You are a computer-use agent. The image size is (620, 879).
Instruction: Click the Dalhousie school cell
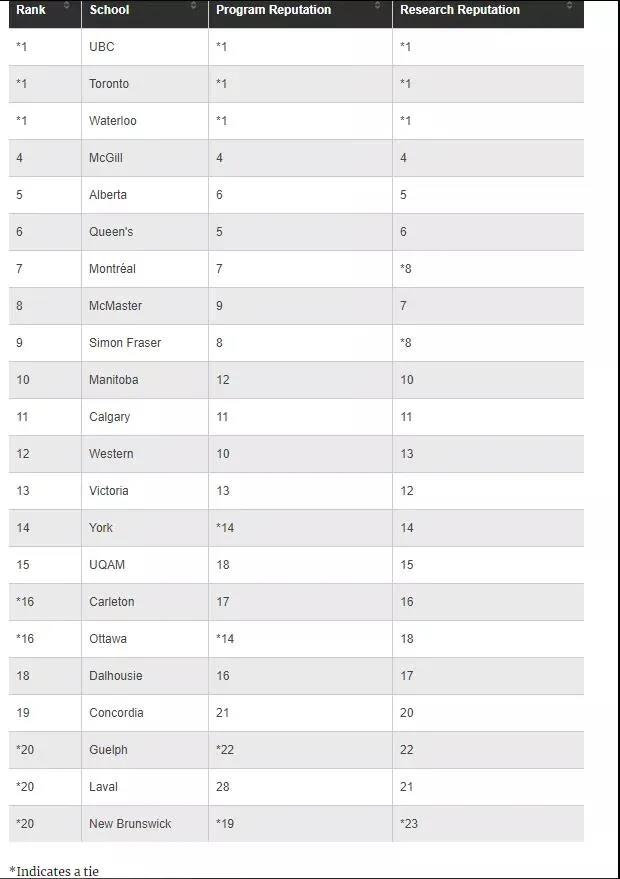click(116, 676)
